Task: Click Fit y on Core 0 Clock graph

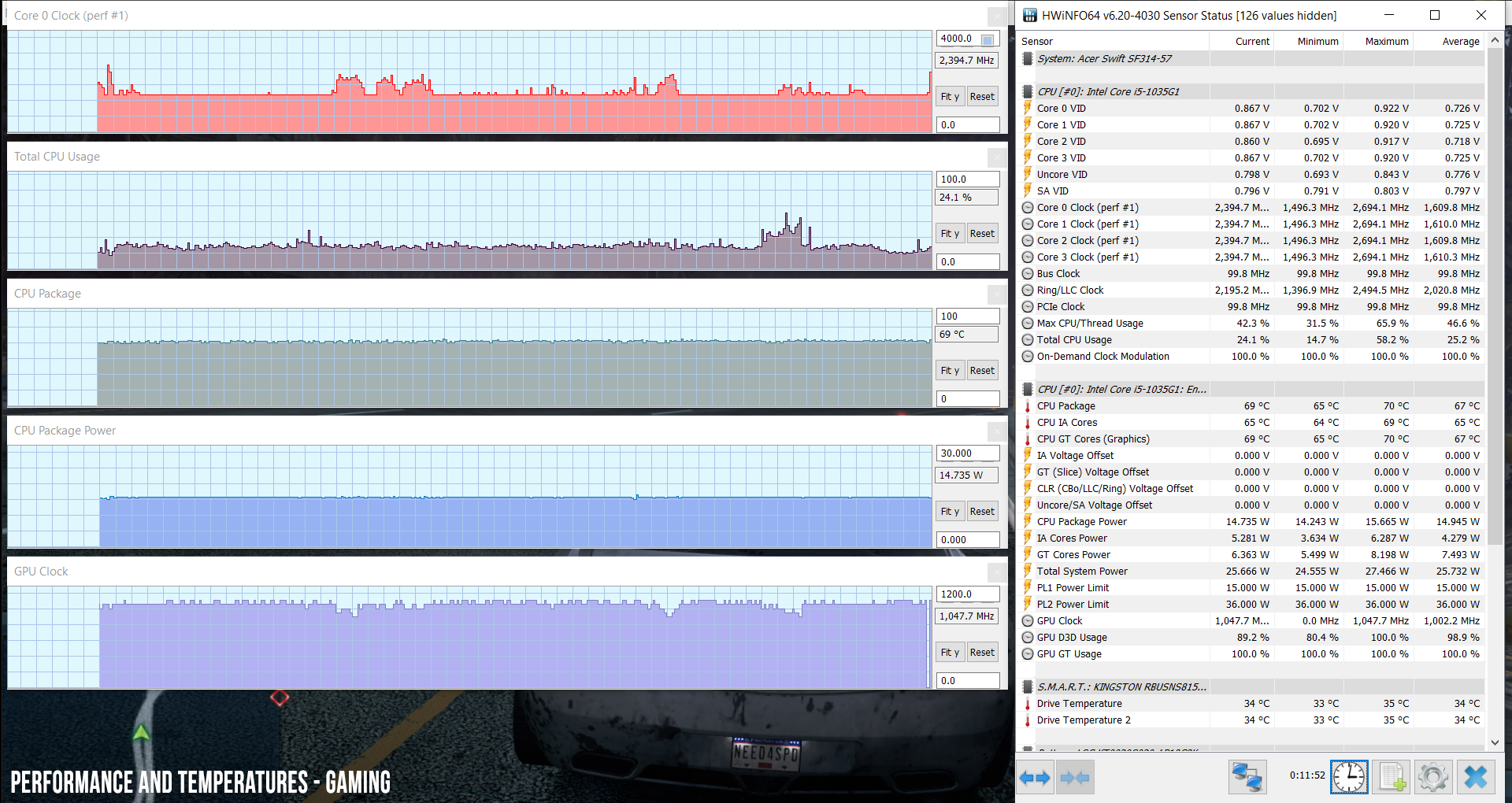Action: click(950, 97)
